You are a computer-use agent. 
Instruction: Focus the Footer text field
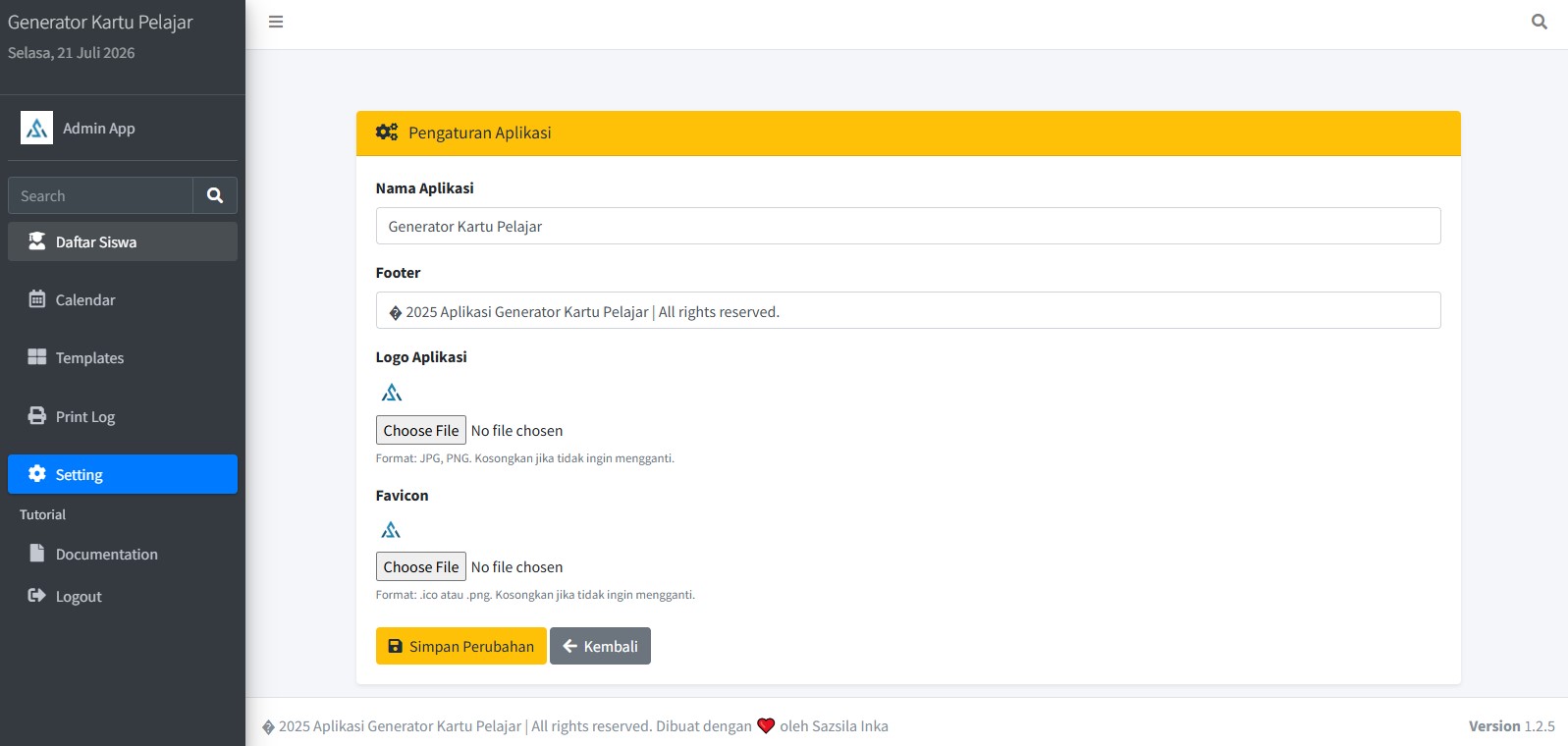pos(908,310)
